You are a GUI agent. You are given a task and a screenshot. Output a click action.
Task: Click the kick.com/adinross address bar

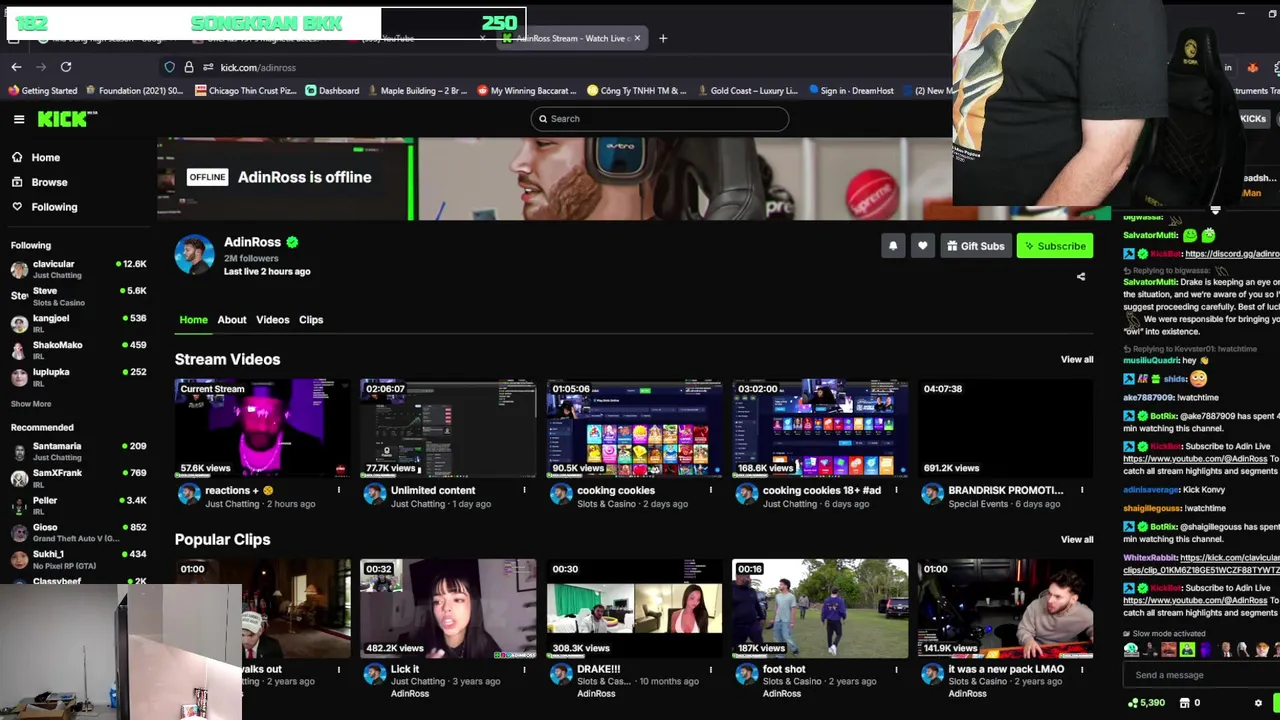click(258, 67)
